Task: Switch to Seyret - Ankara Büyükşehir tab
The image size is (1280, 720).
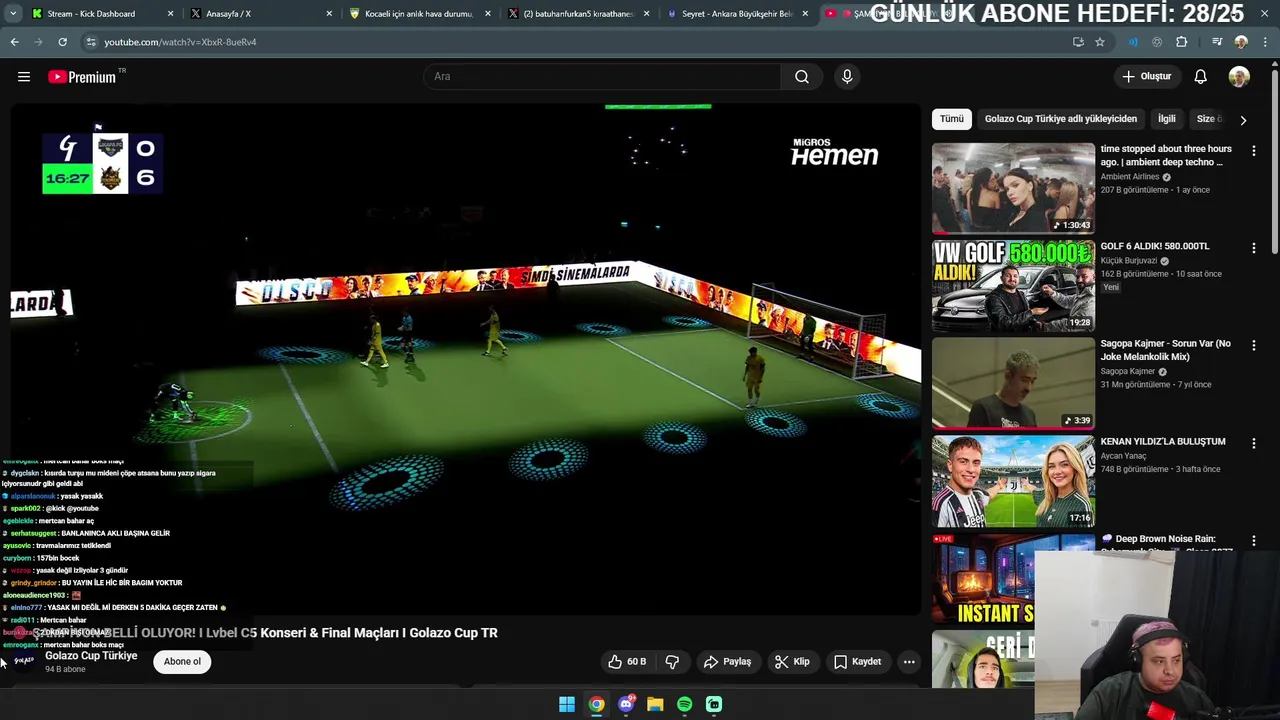Action: point(737,14)
